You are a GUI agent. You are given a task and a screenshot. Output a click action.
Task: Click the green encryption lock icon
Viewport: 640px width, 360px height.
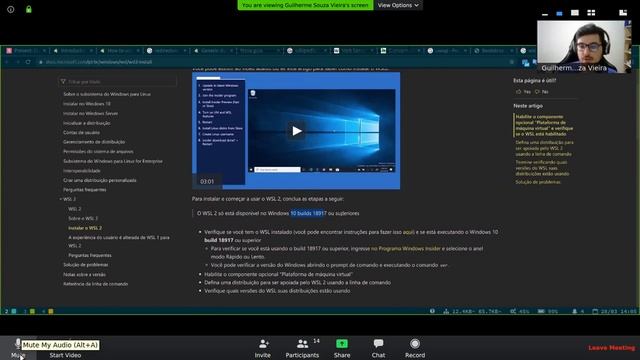point(29,9)
